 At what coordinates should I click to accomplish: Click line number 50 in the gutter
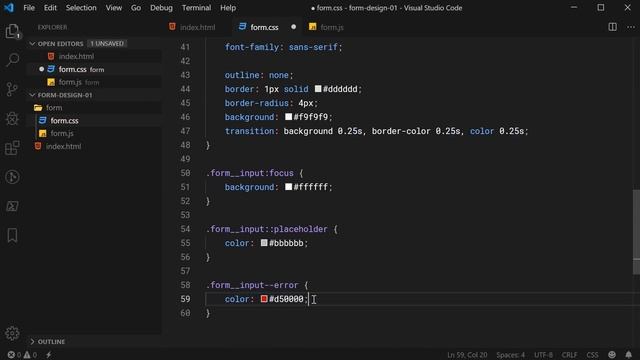pos(185,173)
